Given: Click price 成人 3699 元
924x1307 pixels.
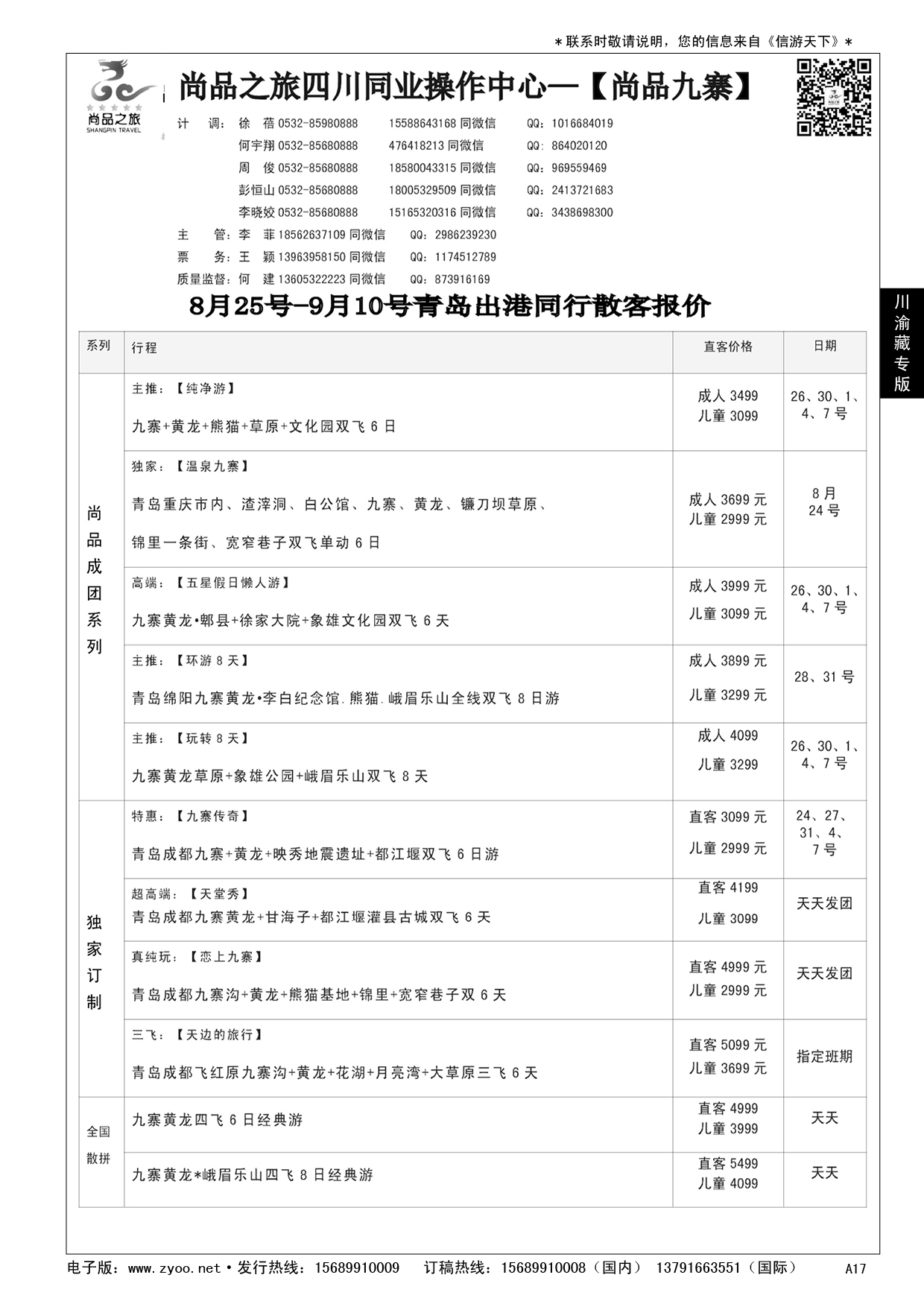Looking at the screenshot, I should (x=727, y=500).
